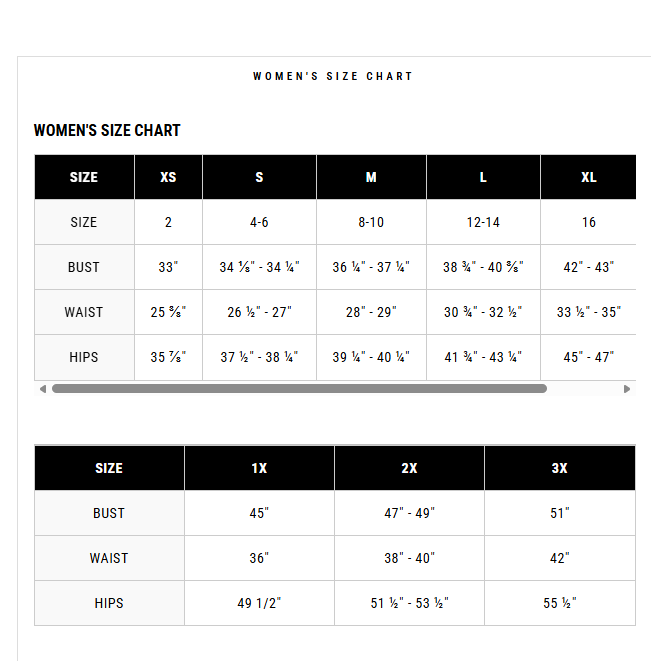This screenshot has width=651, height=661.
Task: Click the XL column header
Action: coord(589,177)
